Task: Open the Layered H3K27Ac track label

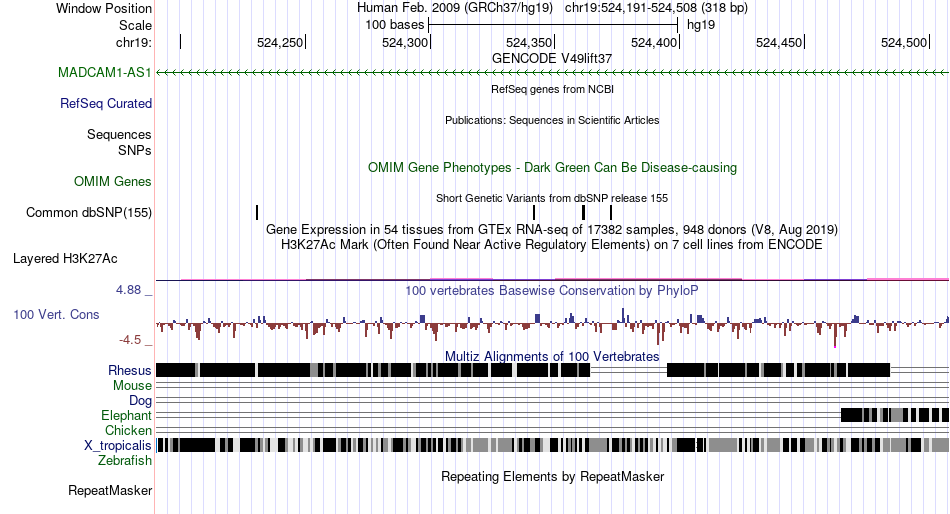Action: (65, 259)
